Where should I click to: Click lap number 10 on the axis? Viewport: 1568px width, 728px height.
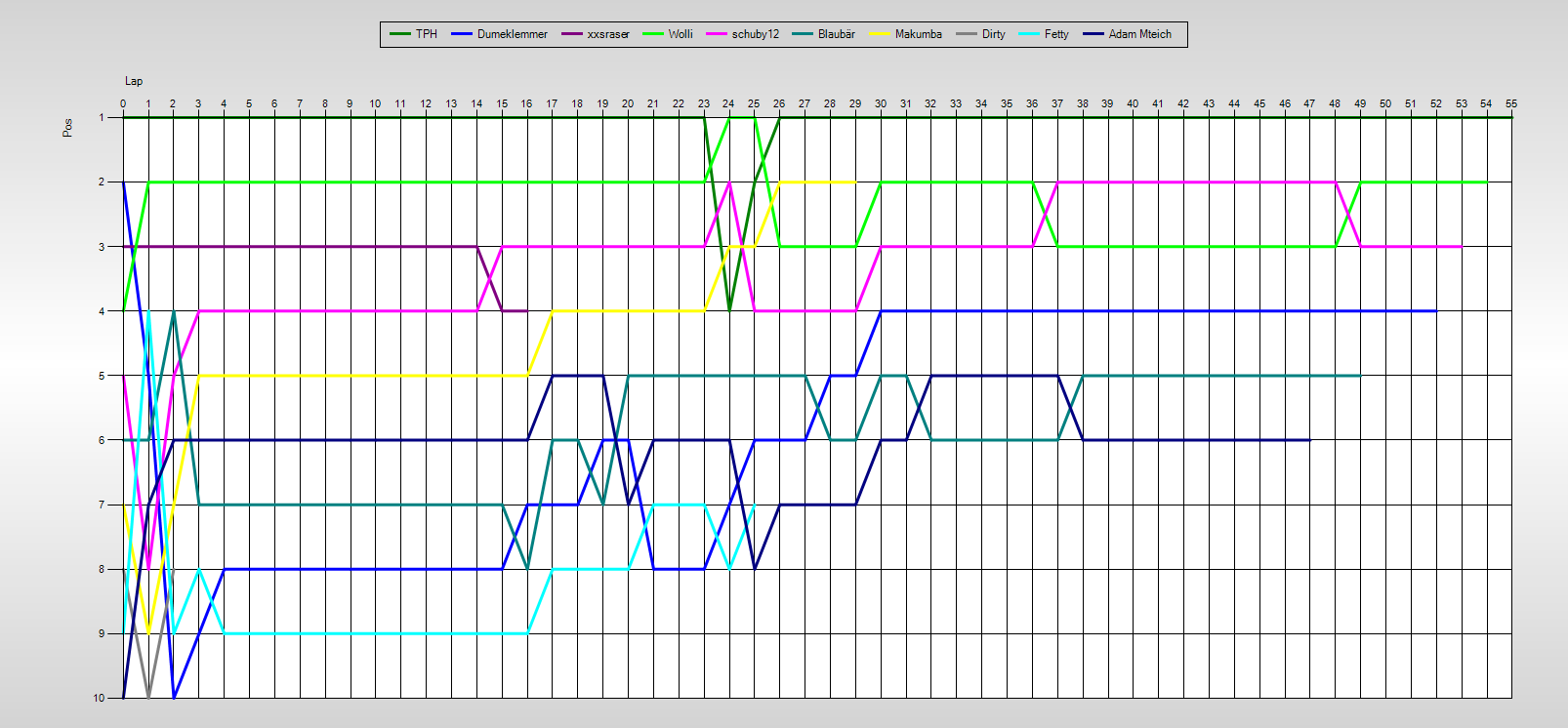pos(375,103)
